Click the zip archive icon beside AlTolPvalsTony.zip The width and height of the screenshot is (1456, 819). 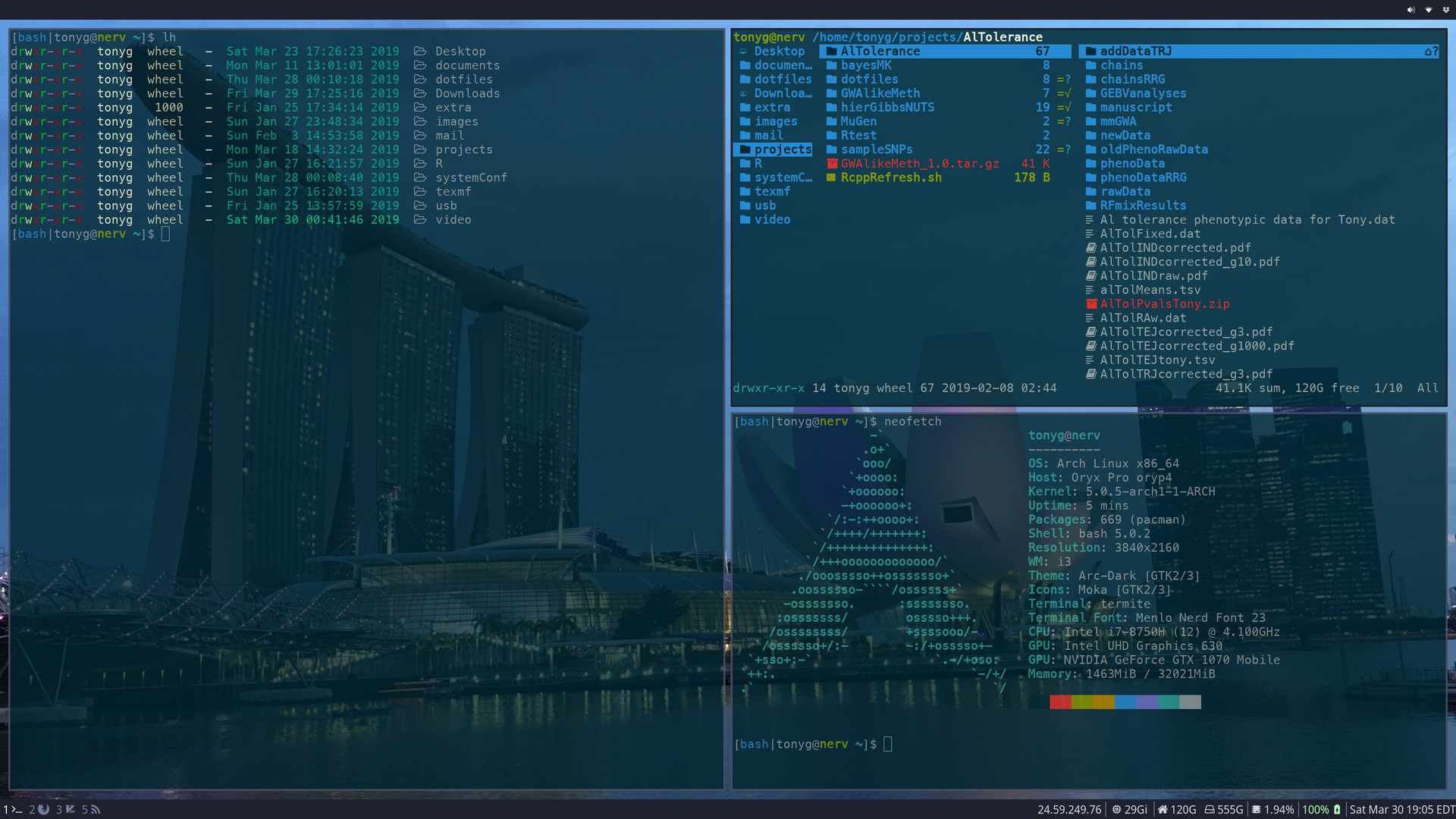pos(1090,303)
